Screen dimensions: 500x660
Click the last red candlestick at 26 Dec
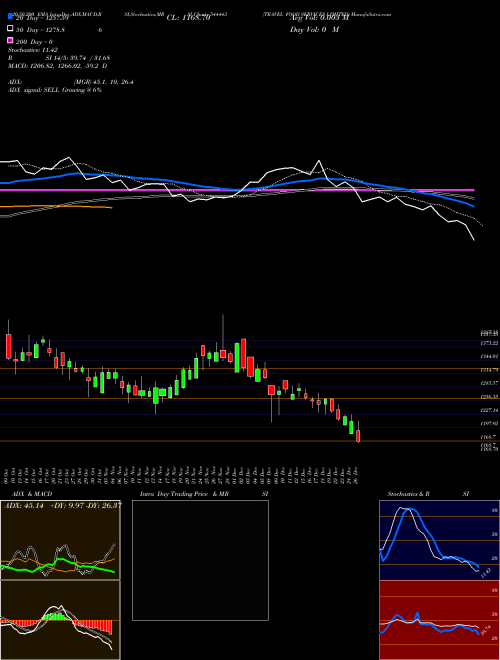[x=358, y=434]
